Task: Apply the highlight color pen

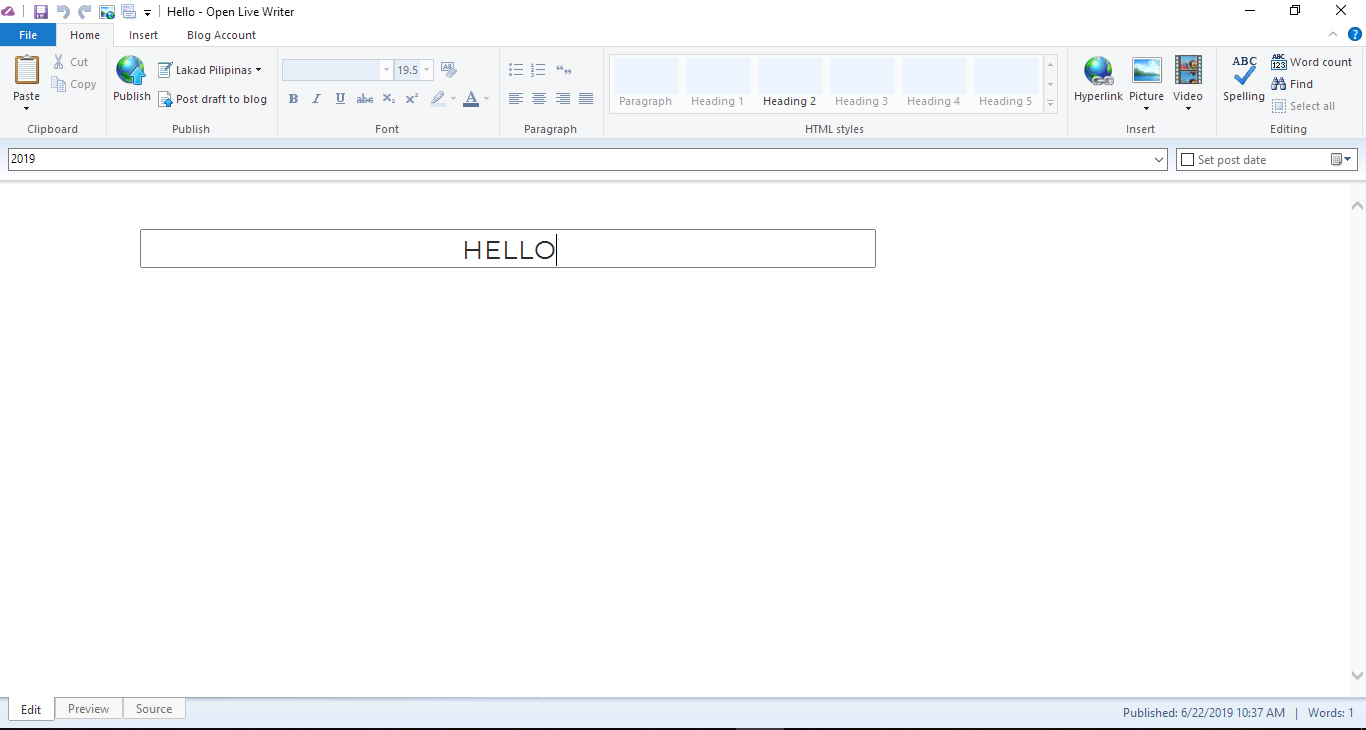Action: pos(437,99)
